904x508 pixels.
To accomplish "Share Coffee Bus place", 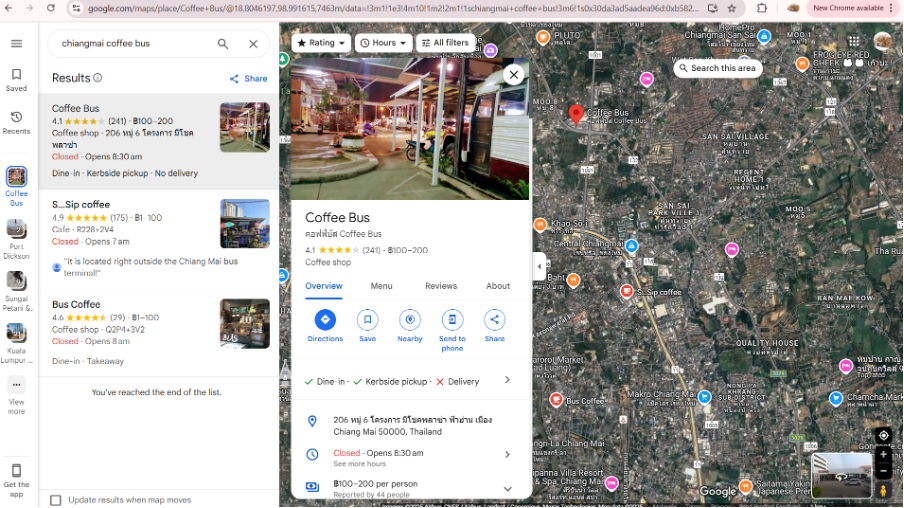I will (x=495, y=319).
